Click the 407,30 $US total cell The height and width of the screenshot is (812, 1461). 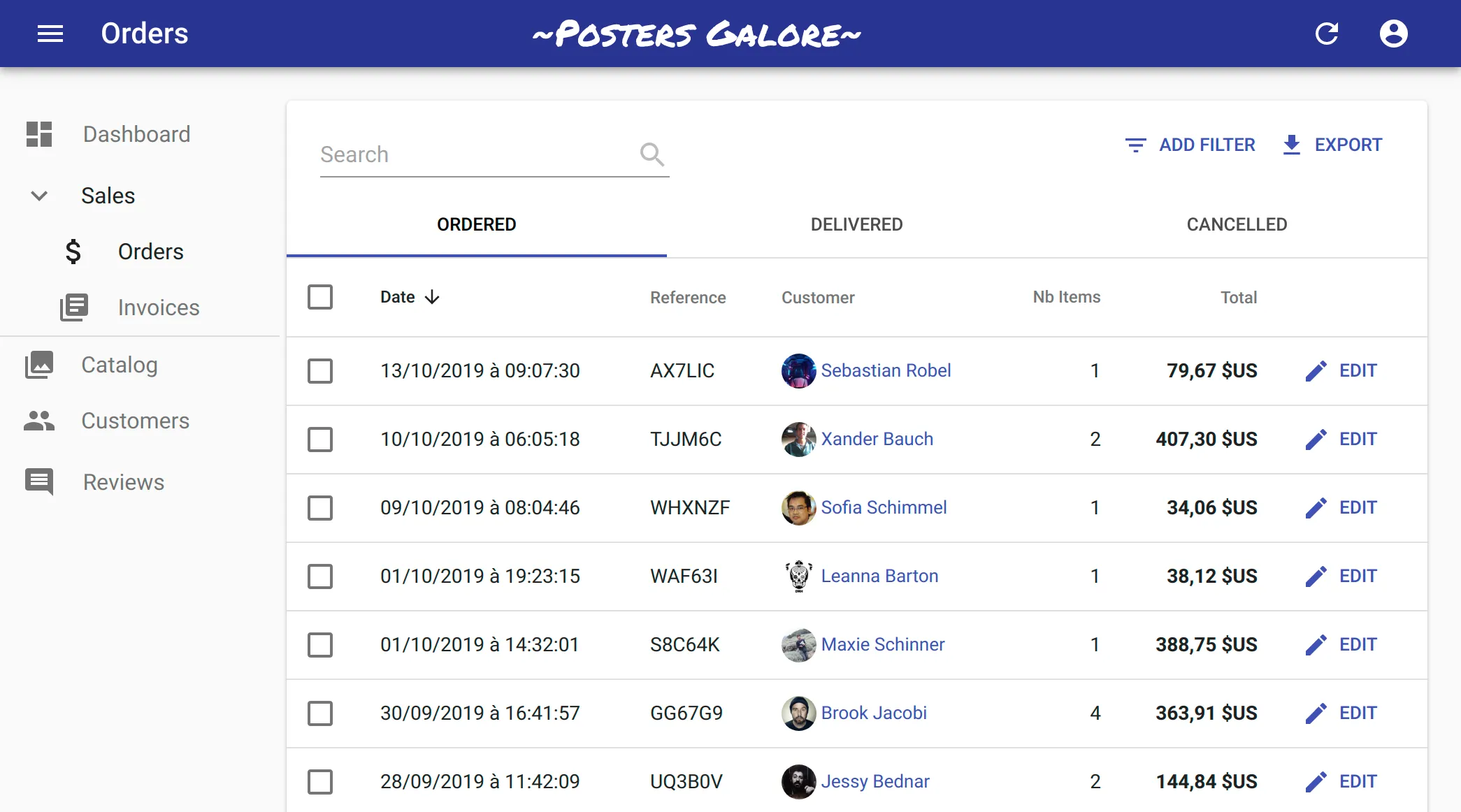[x=1207, y=439]
